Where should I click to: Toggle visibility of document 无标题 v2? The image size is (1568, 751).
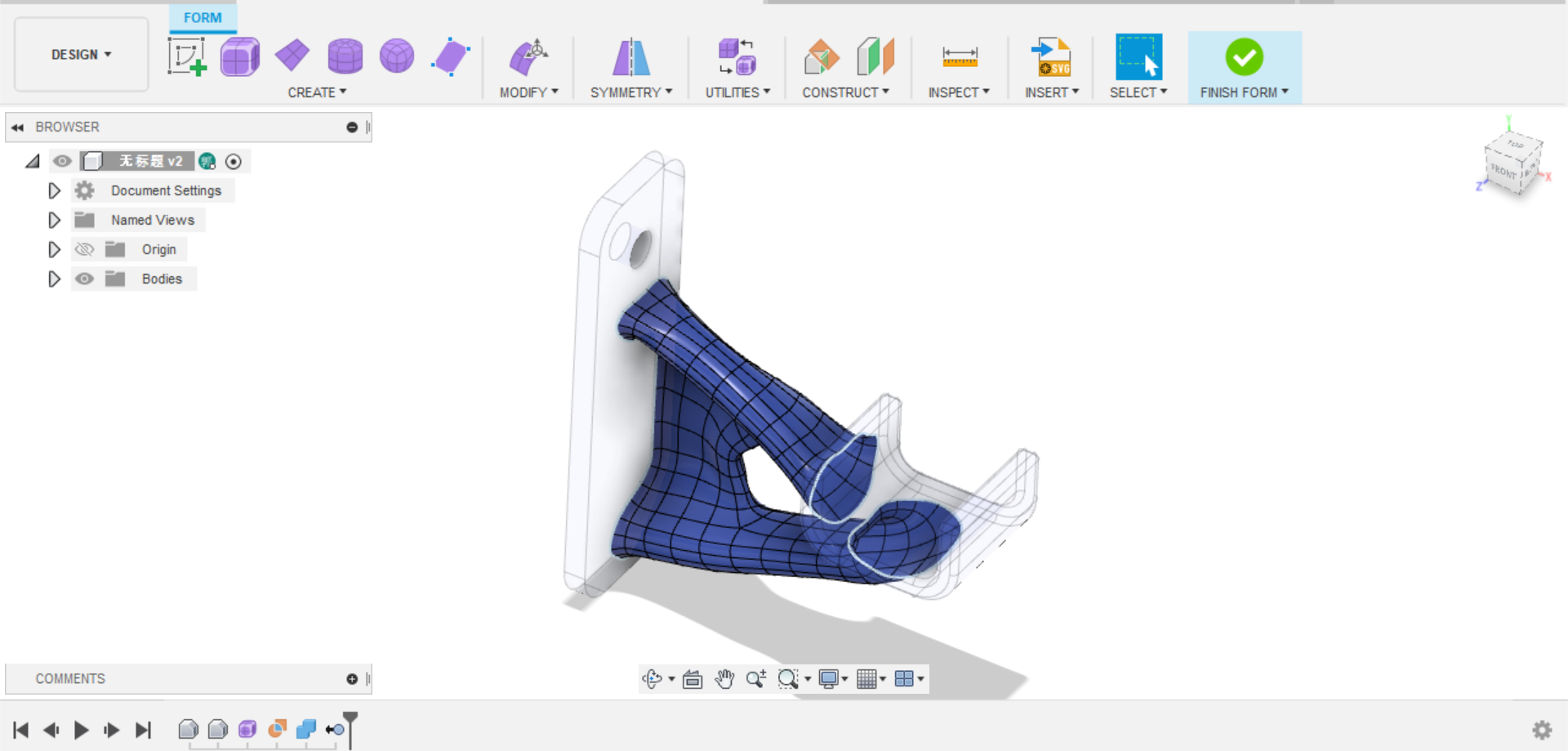tap(62, 161)
